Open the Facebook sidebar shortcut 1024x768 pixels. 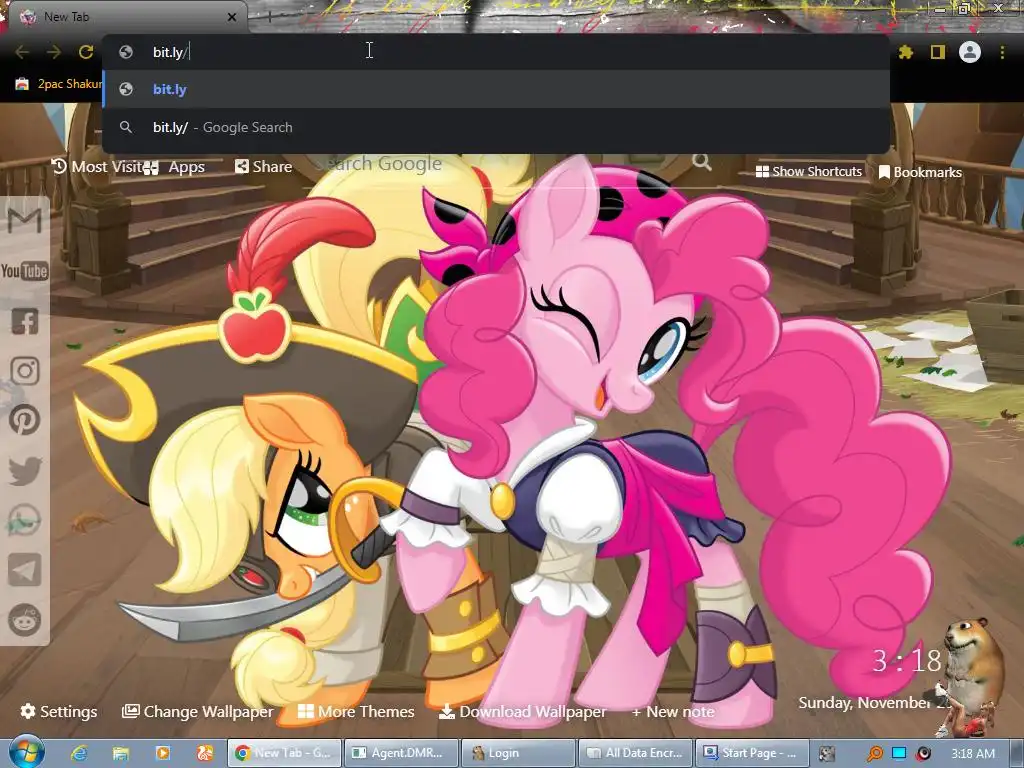[x=25, y=321]
